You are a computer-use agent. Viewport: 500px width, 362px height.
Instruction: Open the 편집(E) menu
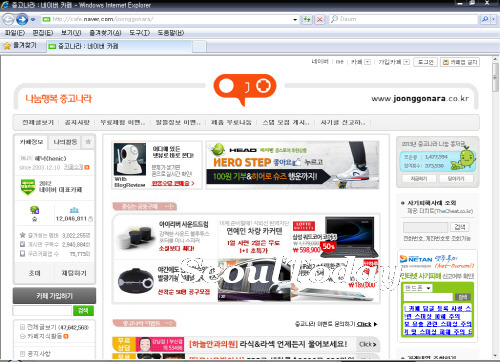point(43,33)
